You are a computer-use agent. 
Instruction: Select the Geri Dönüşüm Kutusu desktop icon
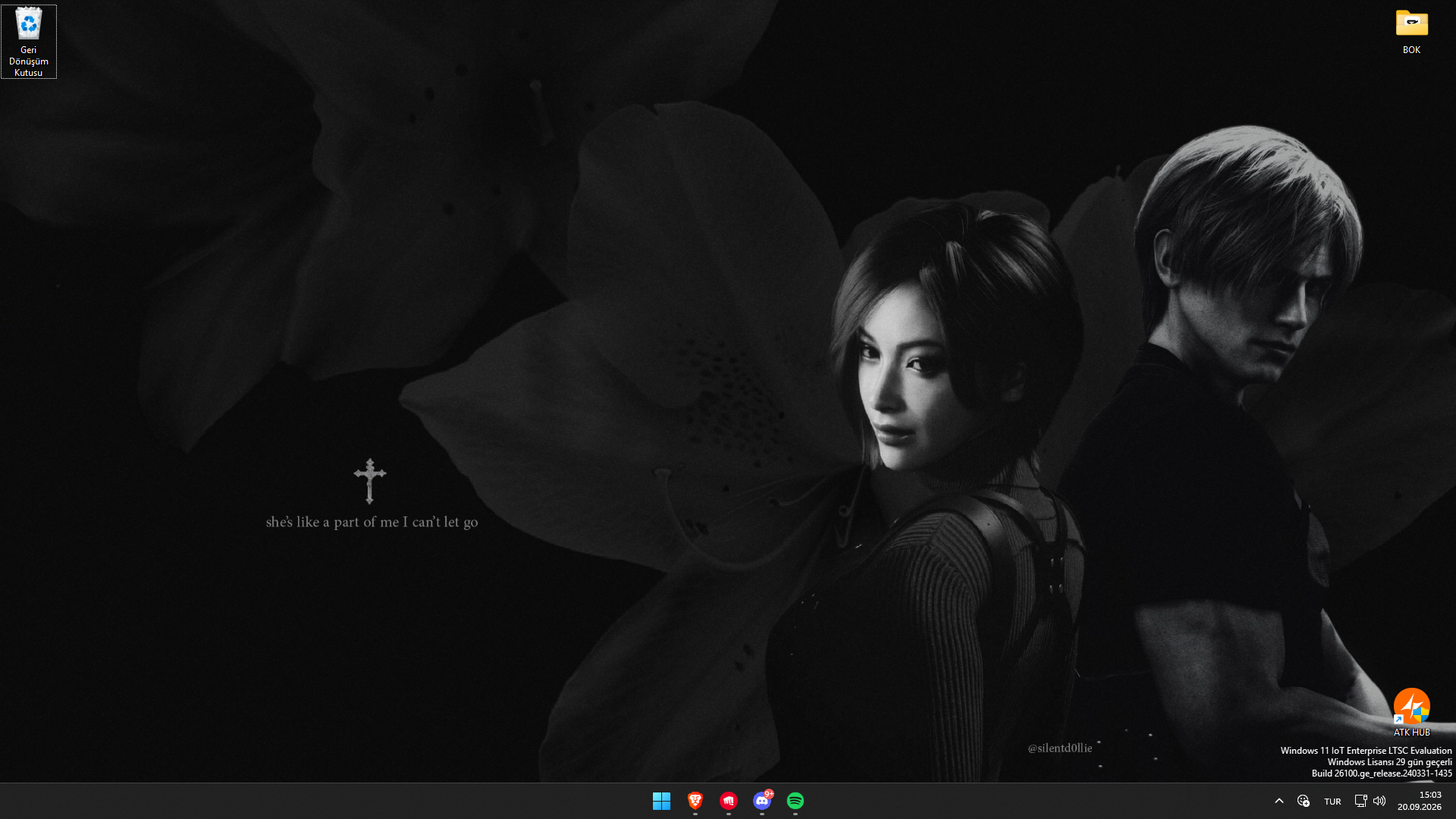pos(29,42)
